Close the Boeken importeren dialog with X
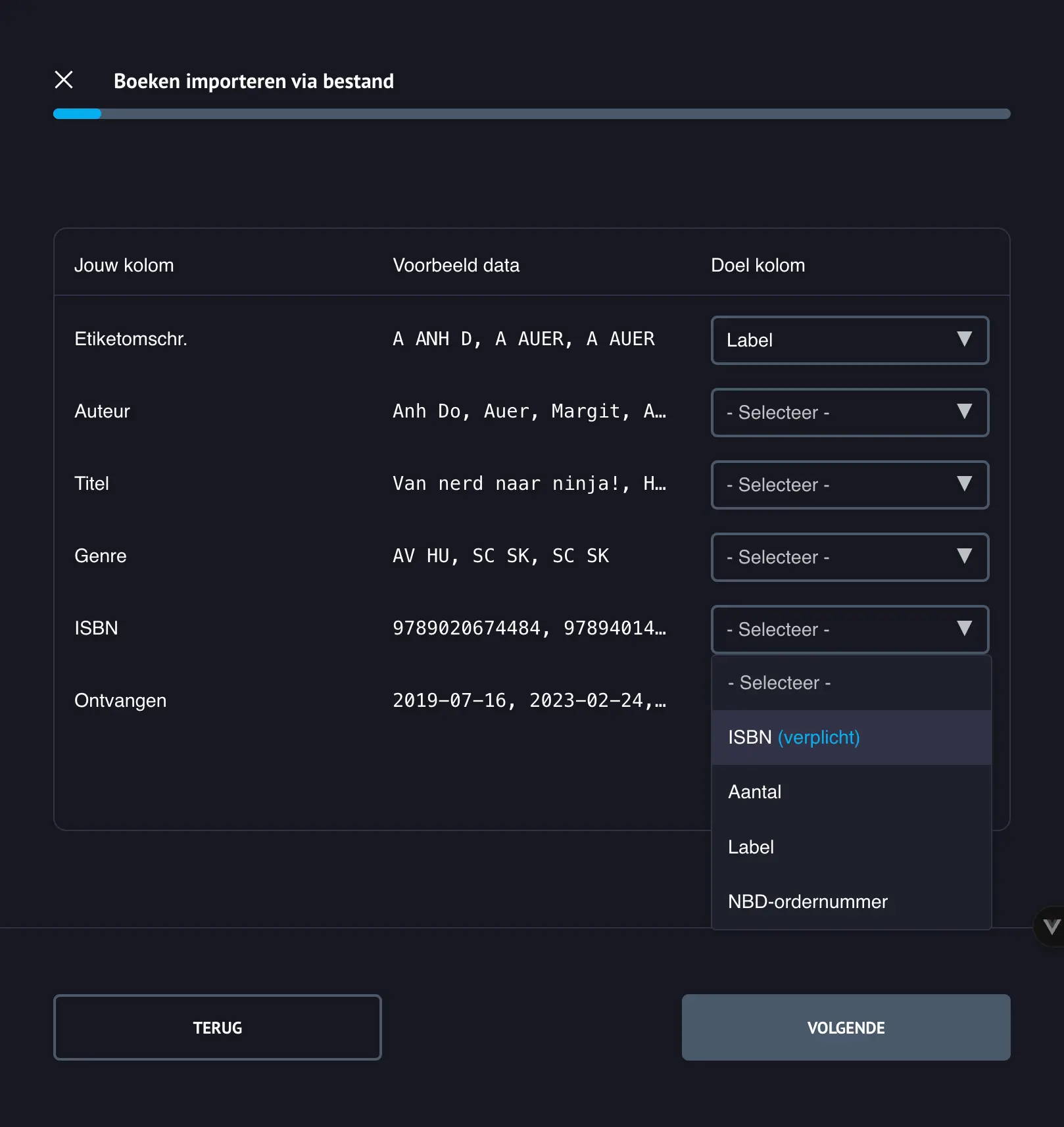This screenshot has width=1064, height=1127. click(x=64, y=80)
